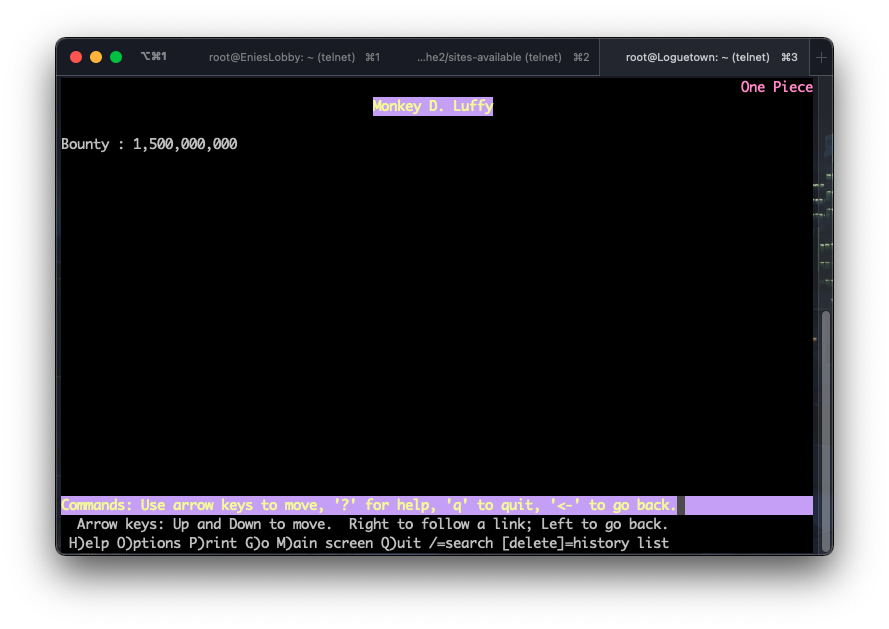889x629 pixels.
Task: Click M)ain screen command in footer
Action: (325, 543)
